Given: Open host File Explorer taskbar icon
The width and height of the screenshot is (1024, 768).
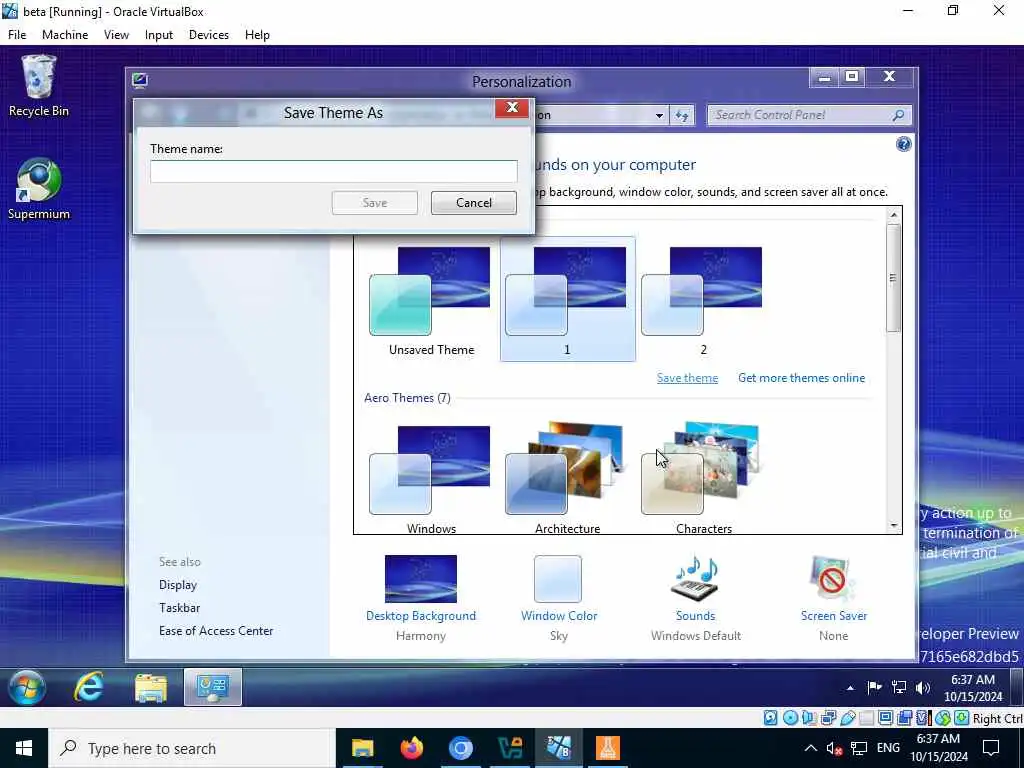Looking at the screenshot, I should pos(362,748).
